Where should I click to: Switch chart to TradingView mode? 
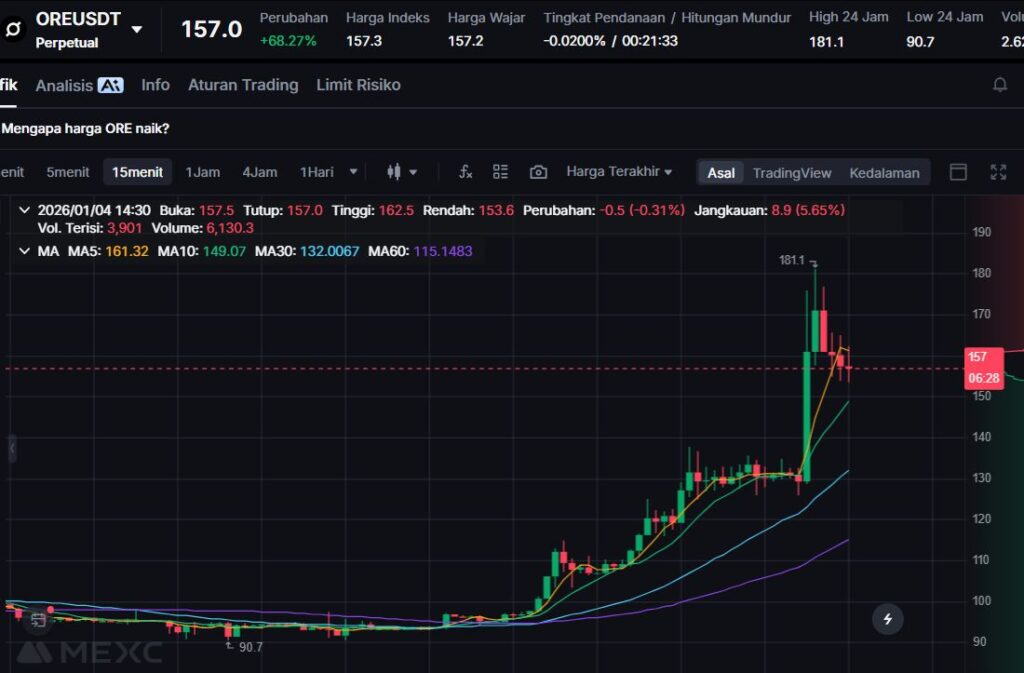[792, 173]
